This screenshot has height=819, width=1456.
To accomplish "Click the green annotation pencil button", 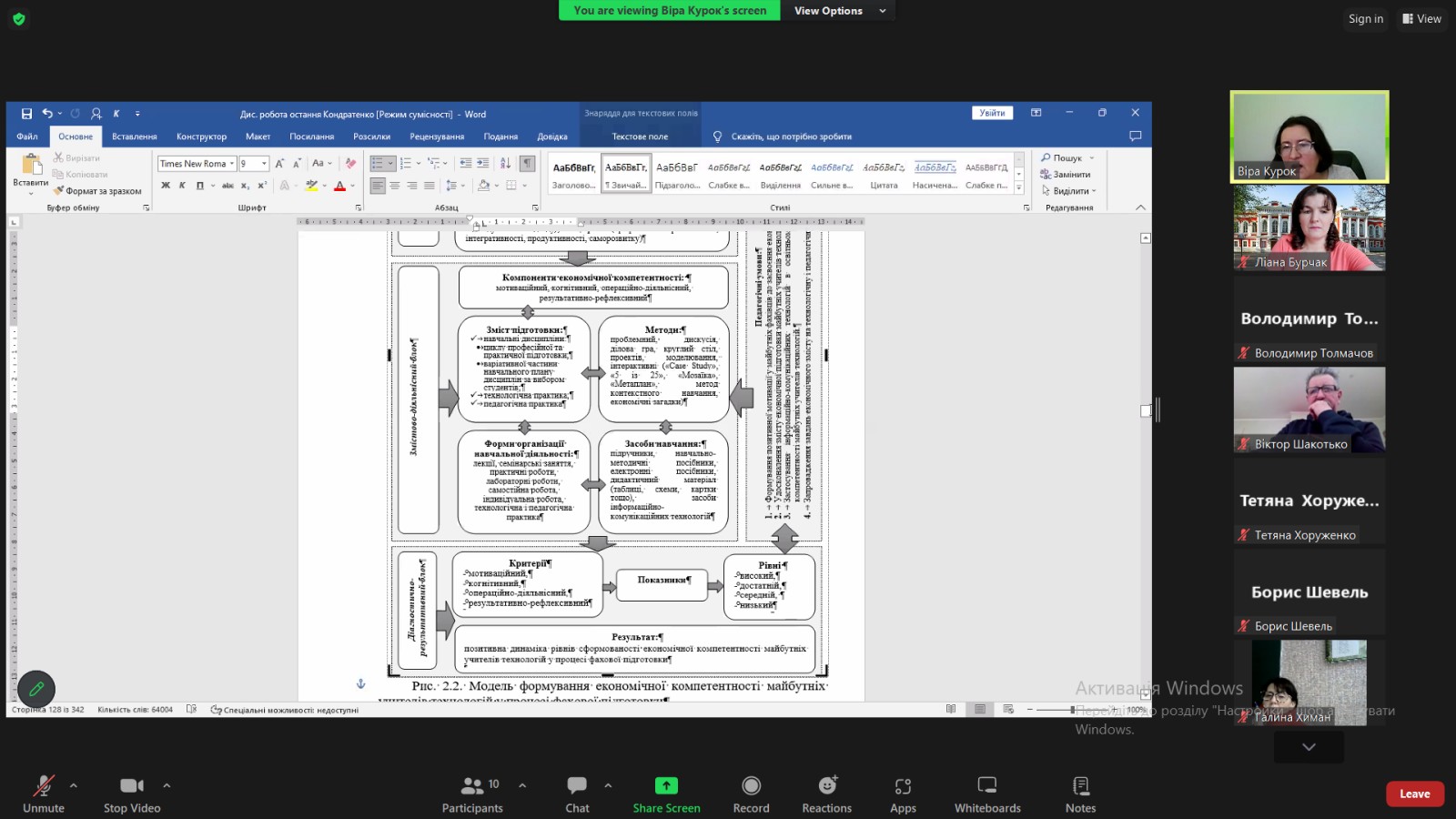I will coord(36,689).
